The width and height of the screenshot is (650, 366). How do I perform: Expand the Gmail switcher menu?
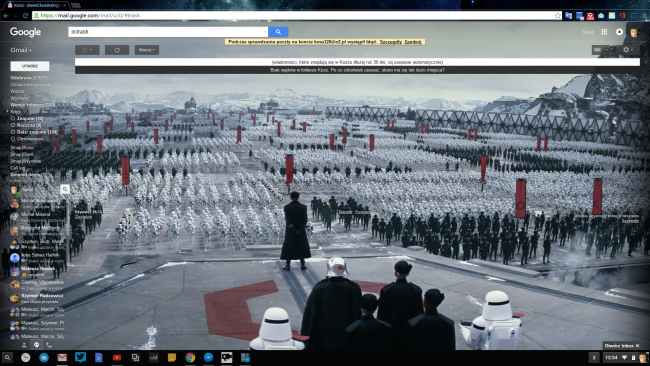pyautogui.click(x=21, y=50)
